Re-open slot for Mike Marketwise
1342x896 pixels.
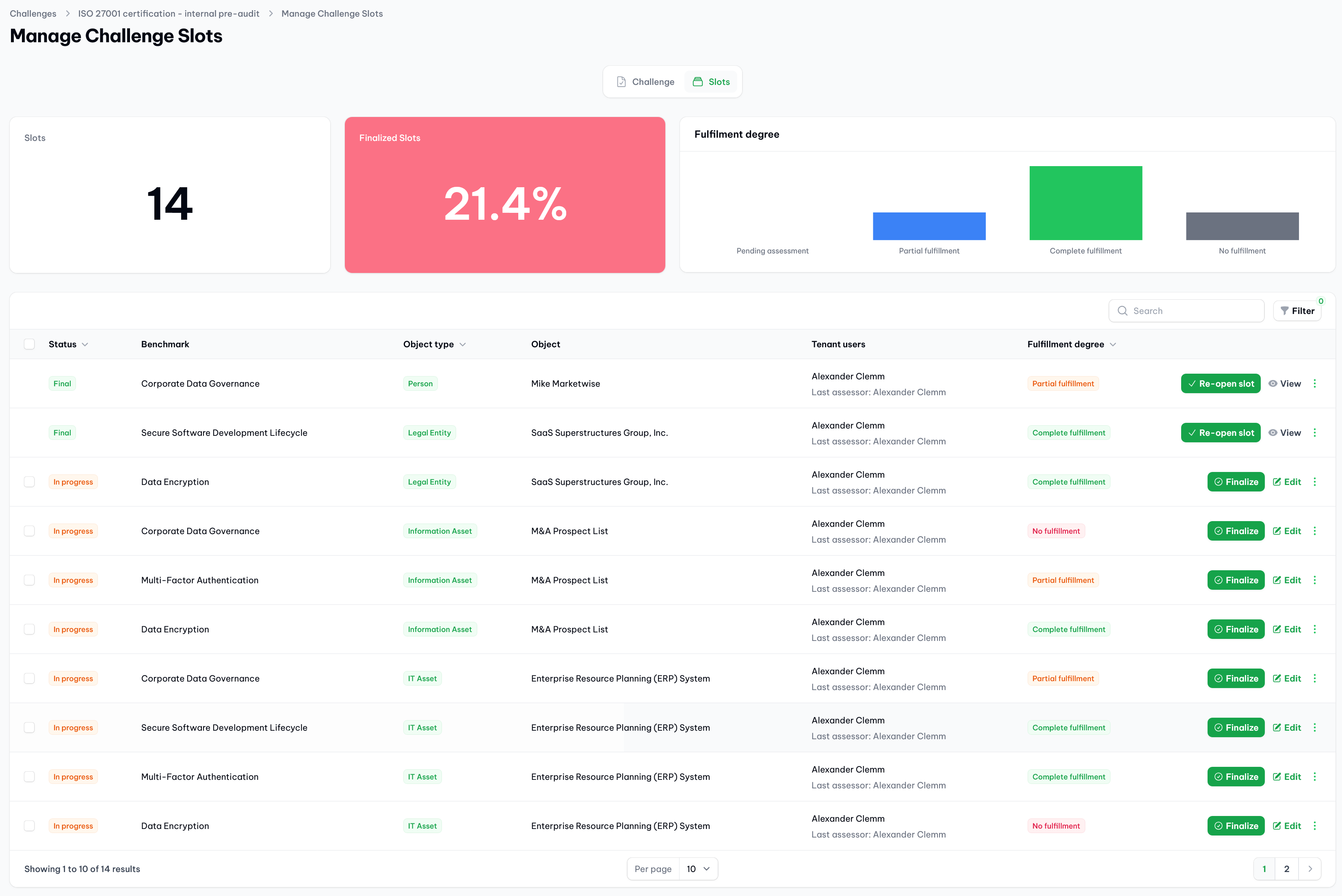(1220, 383)
